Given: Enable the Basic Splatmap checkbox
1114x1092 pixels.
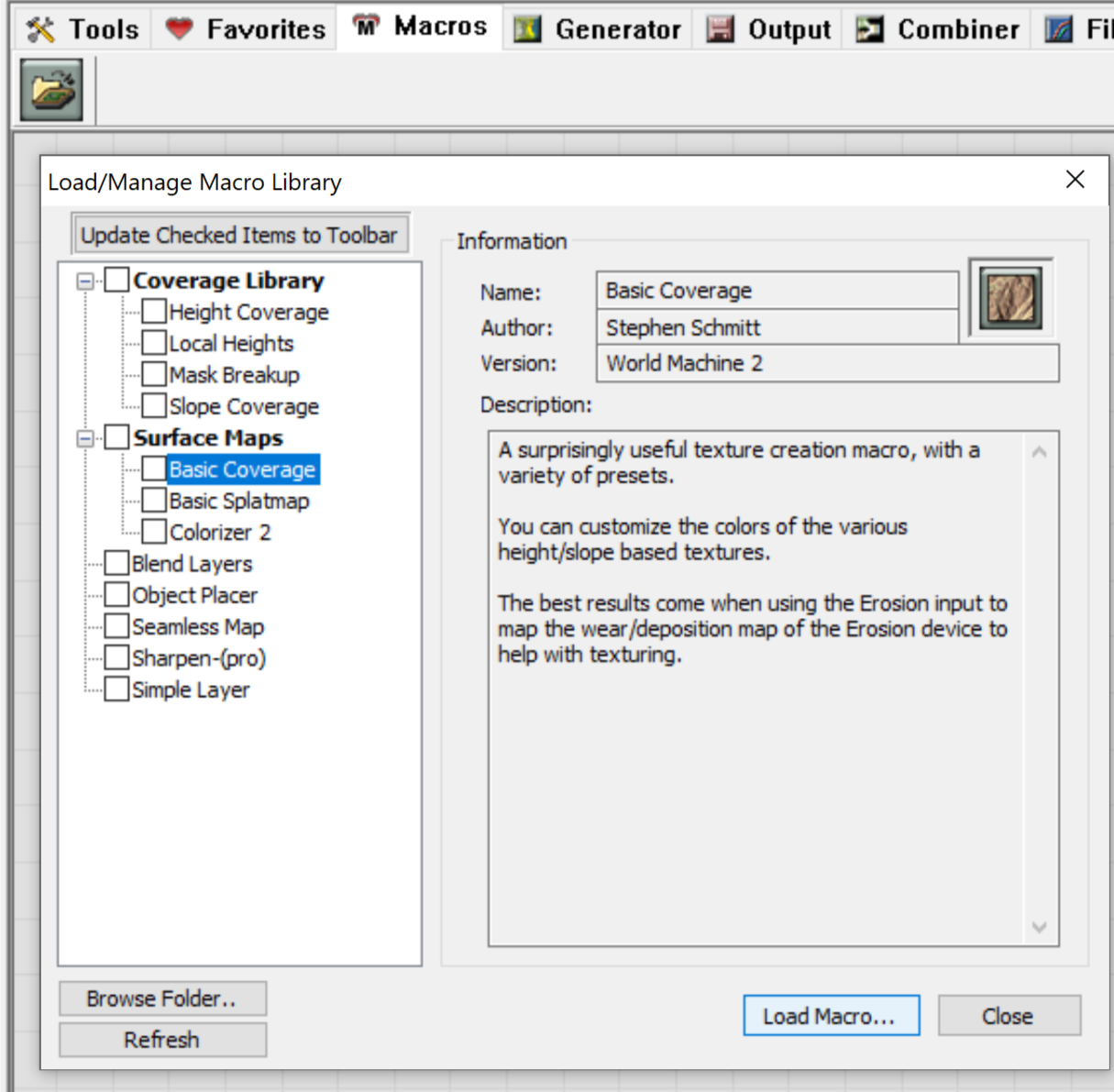Looking at the screenshot, I should tap(154, 501).
